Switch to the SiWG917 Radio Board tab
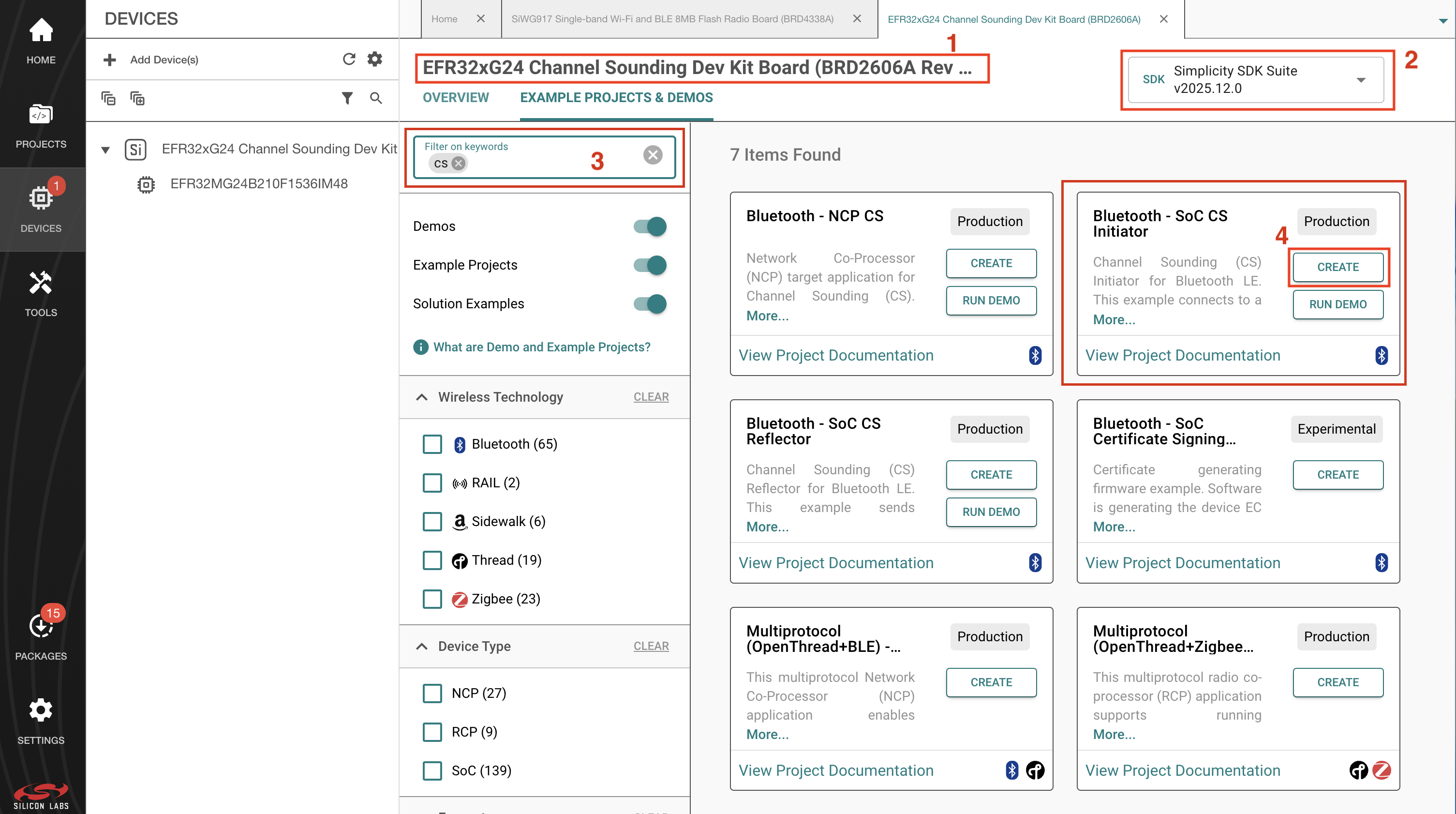 click(672, 19)
